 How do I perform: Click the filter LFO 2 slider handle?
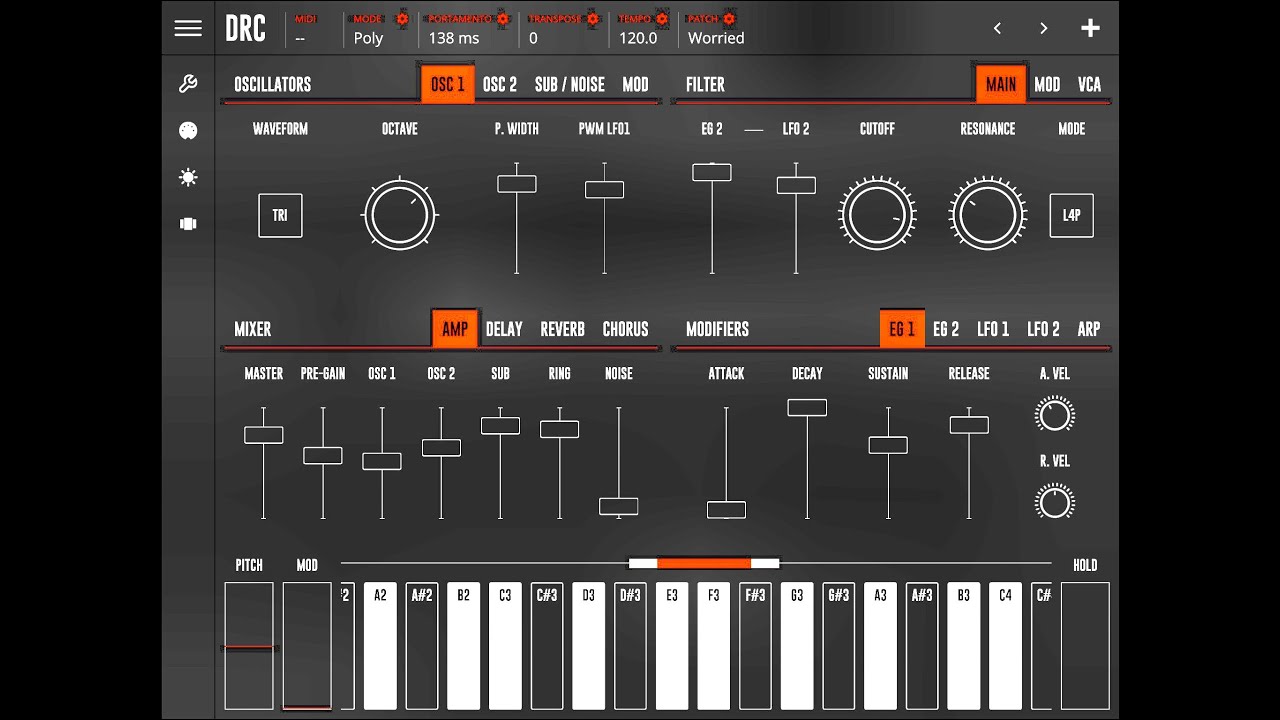click(796, 185)
